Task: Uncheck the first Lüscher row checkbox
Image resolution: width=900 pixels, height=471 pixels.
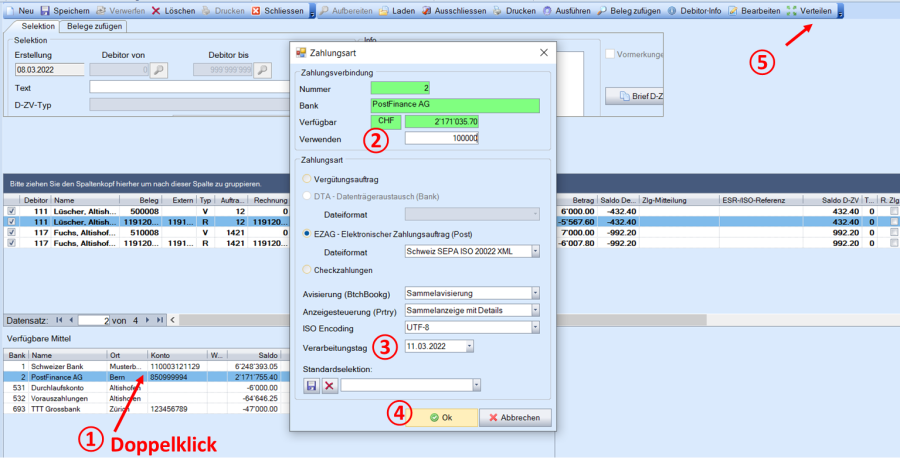Action: click(11, 212)
